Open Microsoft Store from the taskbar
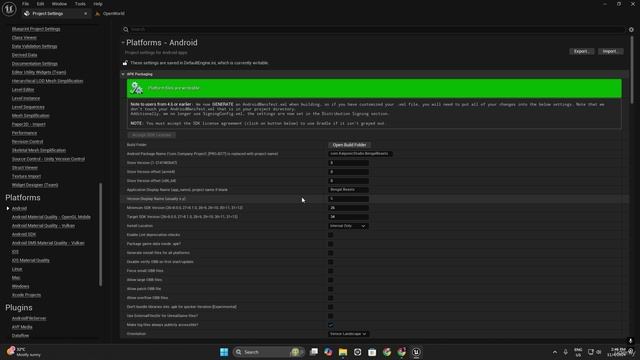The height and width of the screenshot is (360, 640). (372, 352)
